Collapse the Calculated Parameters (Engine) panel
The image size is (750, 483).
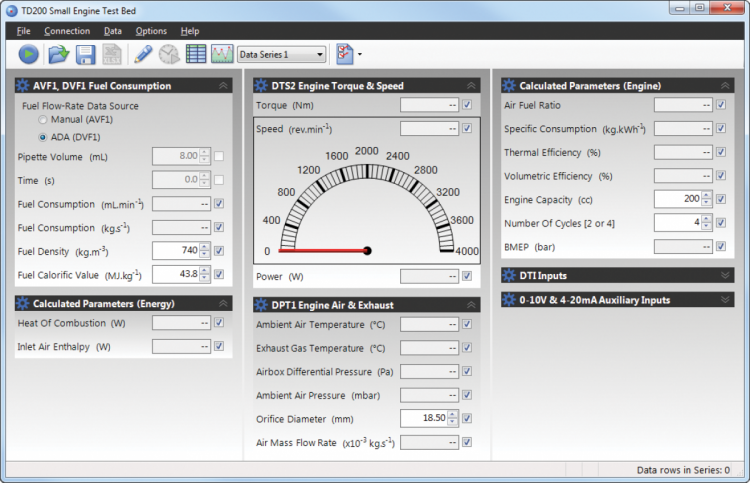(725, 86)
